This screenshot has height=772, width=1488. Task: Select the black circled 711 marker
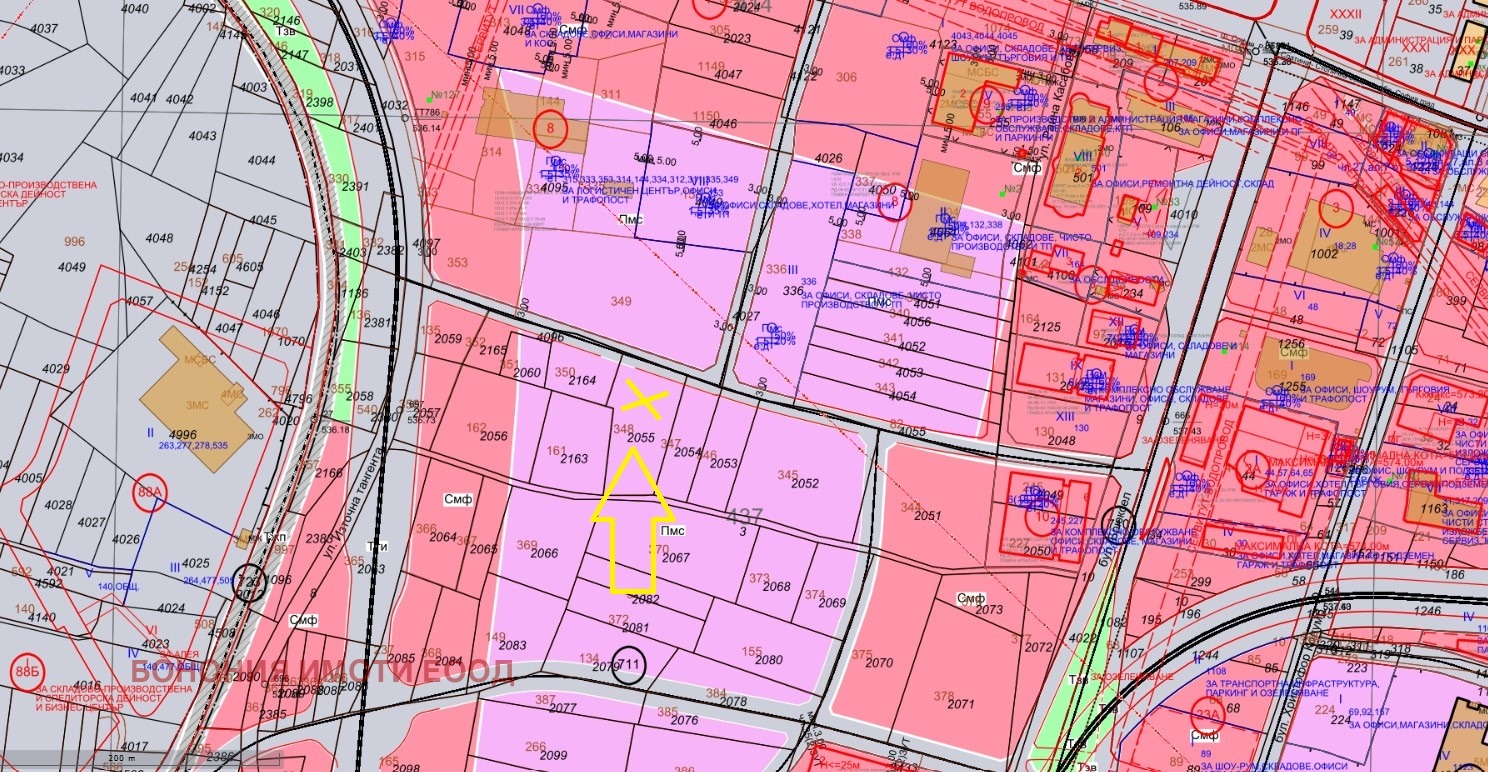[629, 665]
